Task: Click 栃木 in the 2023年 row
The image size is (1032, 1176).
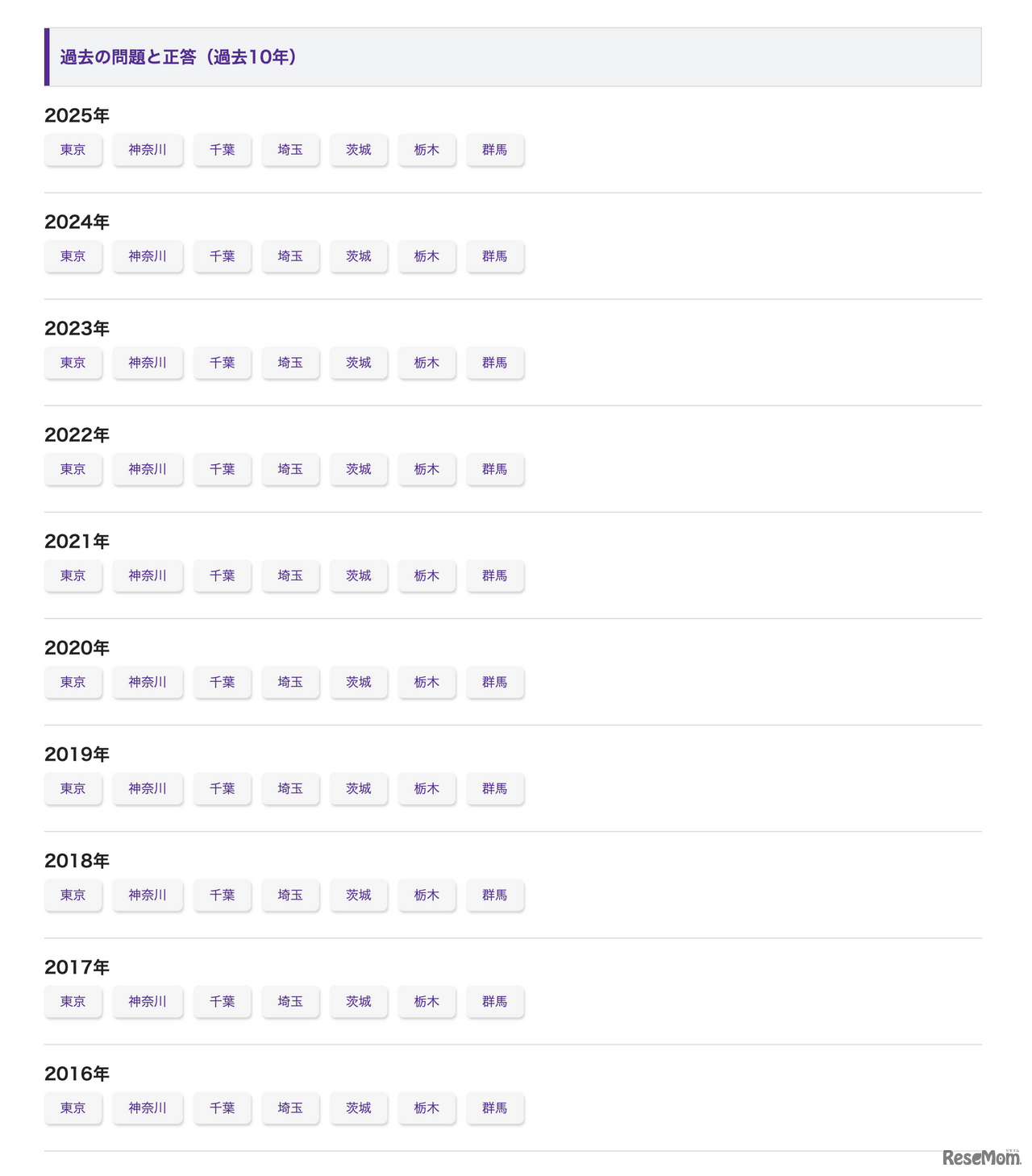Action: (x=427, y=363)
